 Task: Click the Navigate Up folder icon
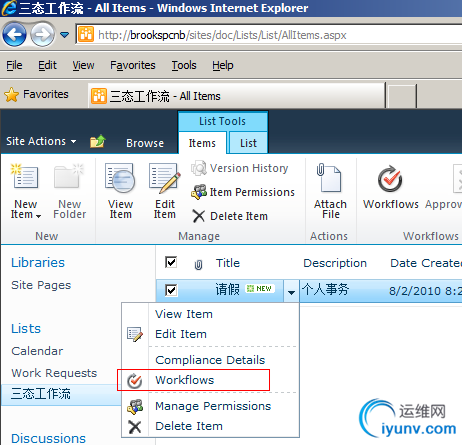tap(98, 142)
